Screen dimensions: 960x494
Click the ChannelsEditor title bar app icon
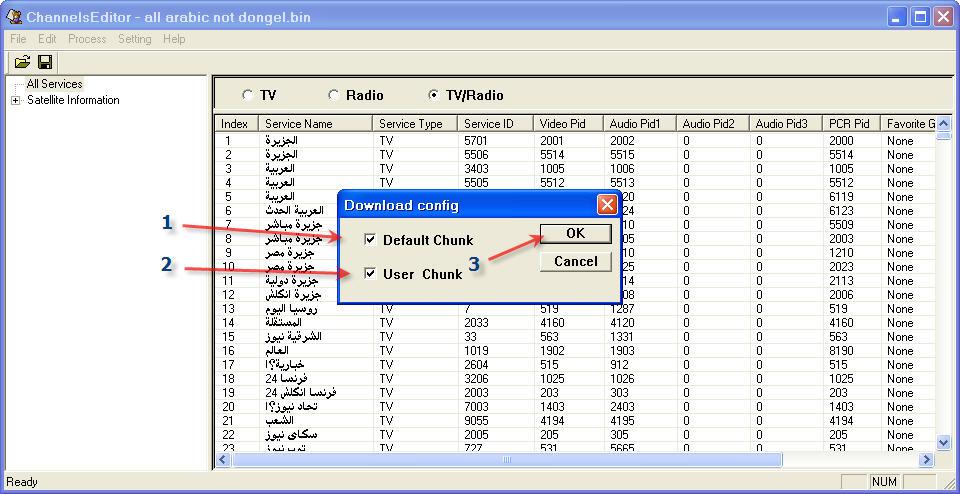pos(13,17)
